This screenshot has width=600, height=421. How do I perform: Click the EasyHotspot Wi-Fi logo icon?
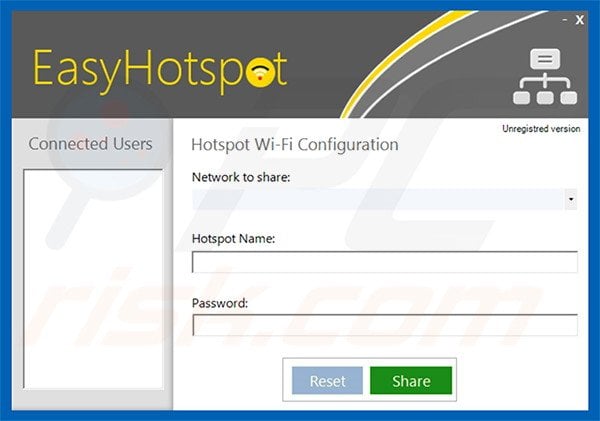click(261, 72)
